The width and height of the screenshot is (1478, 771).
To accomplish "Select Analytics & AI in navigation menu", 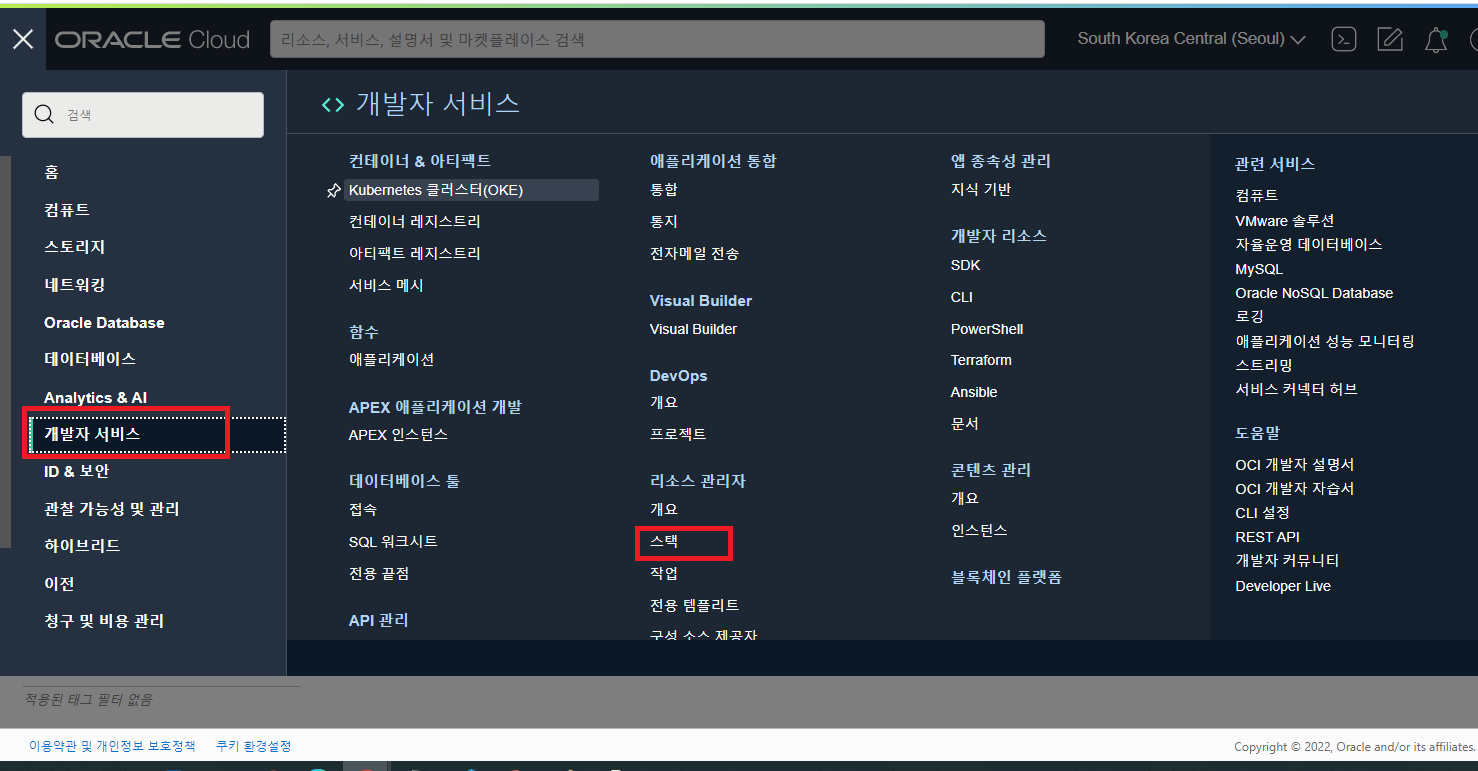I will pos(95,397).
